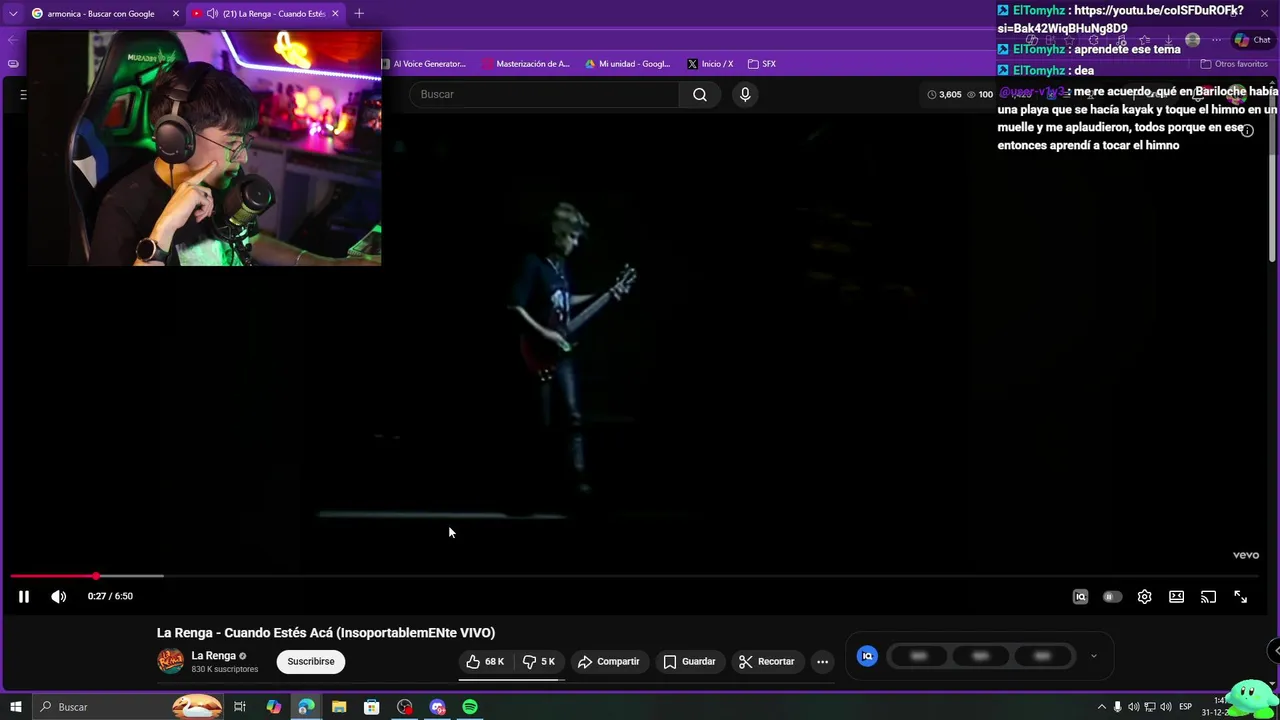The width and height of the screenshot is (1280, 720).
Task: Click the YouTube Buscar search field
Action: pos(544,94)
